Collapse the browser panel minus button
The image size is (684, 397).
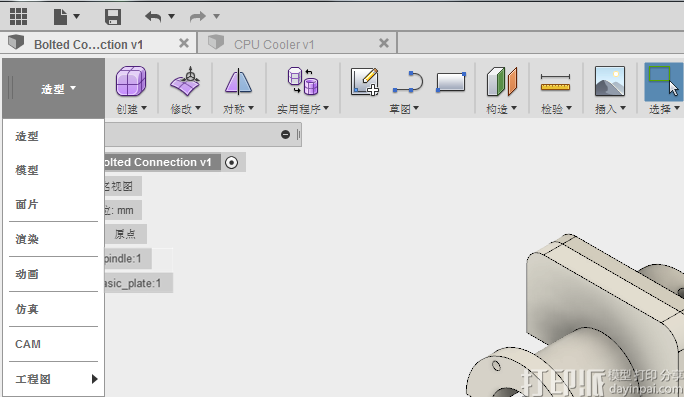(x=285, y=134)
